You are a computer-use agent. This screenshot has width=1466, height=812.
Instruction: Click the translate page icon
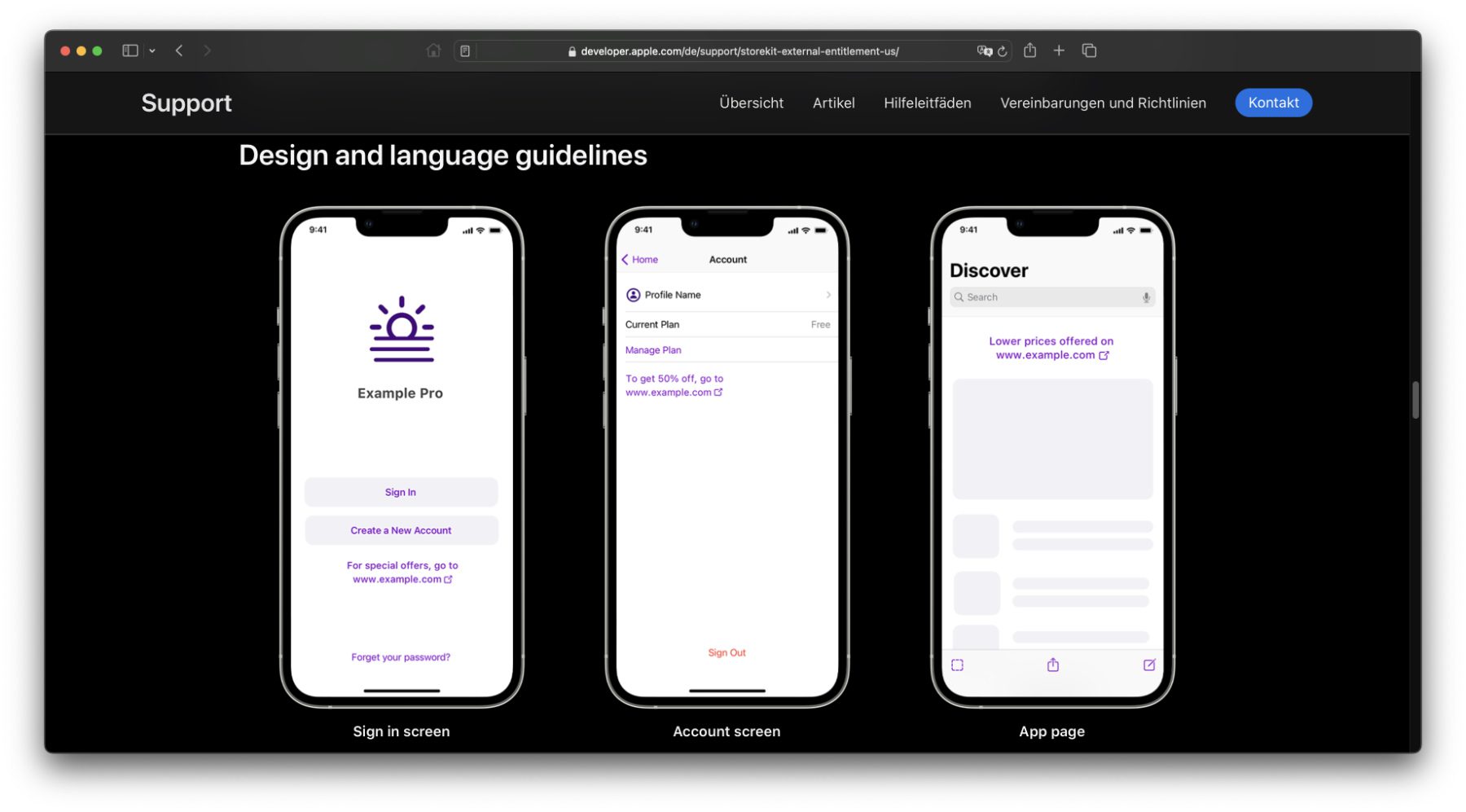984,51
